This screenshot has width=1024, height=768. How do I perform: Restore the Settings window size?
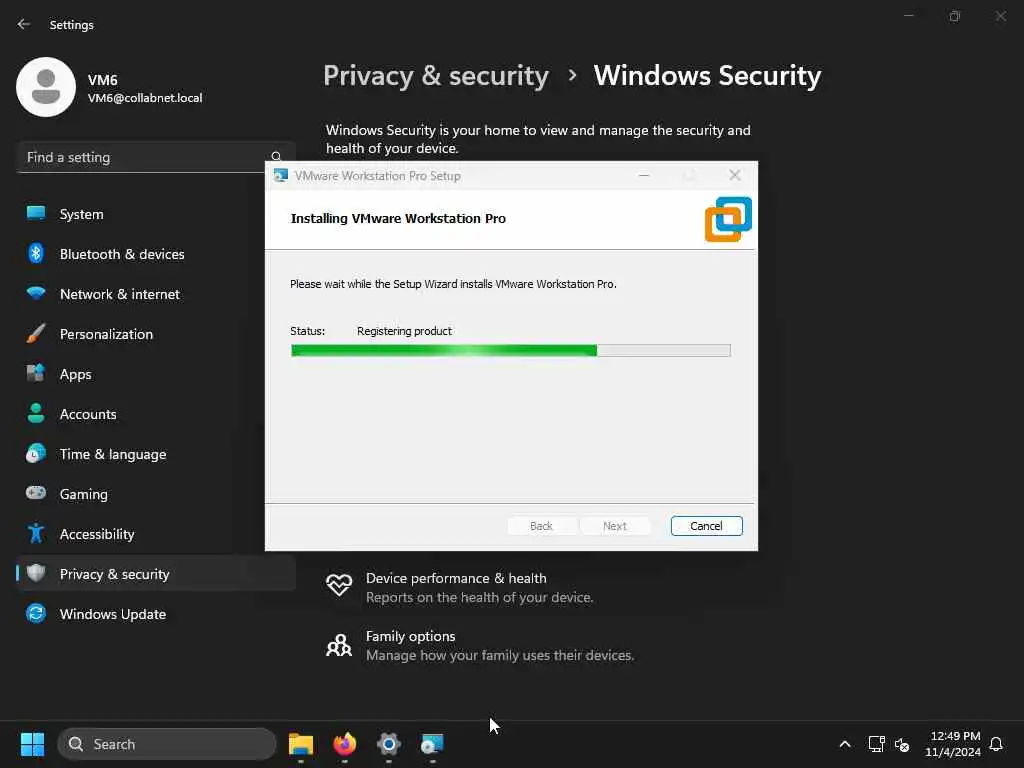click(955, 16)
